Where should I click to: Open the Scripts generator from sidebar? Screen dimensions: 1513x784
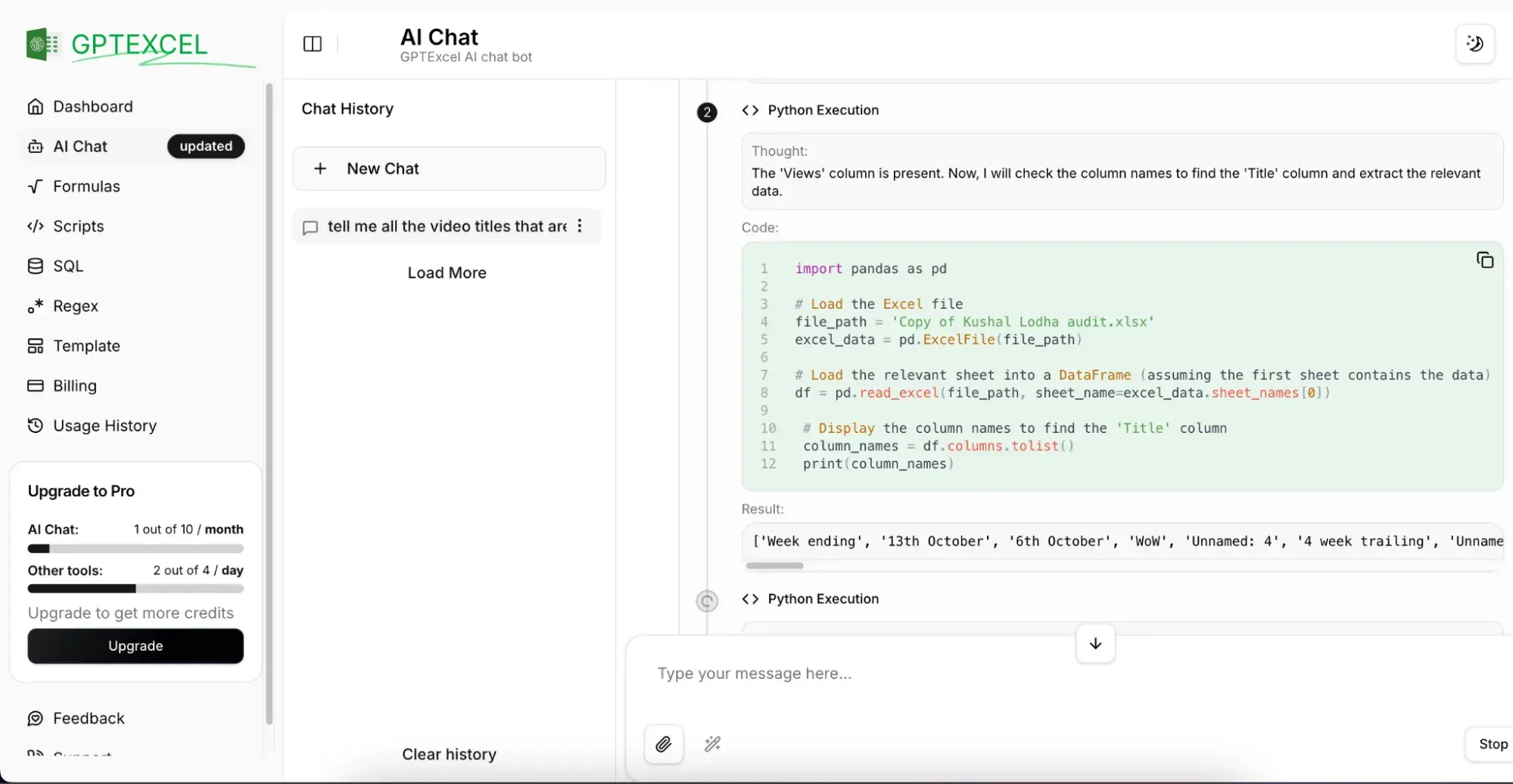pyautogui.click(x=79, y=226)
